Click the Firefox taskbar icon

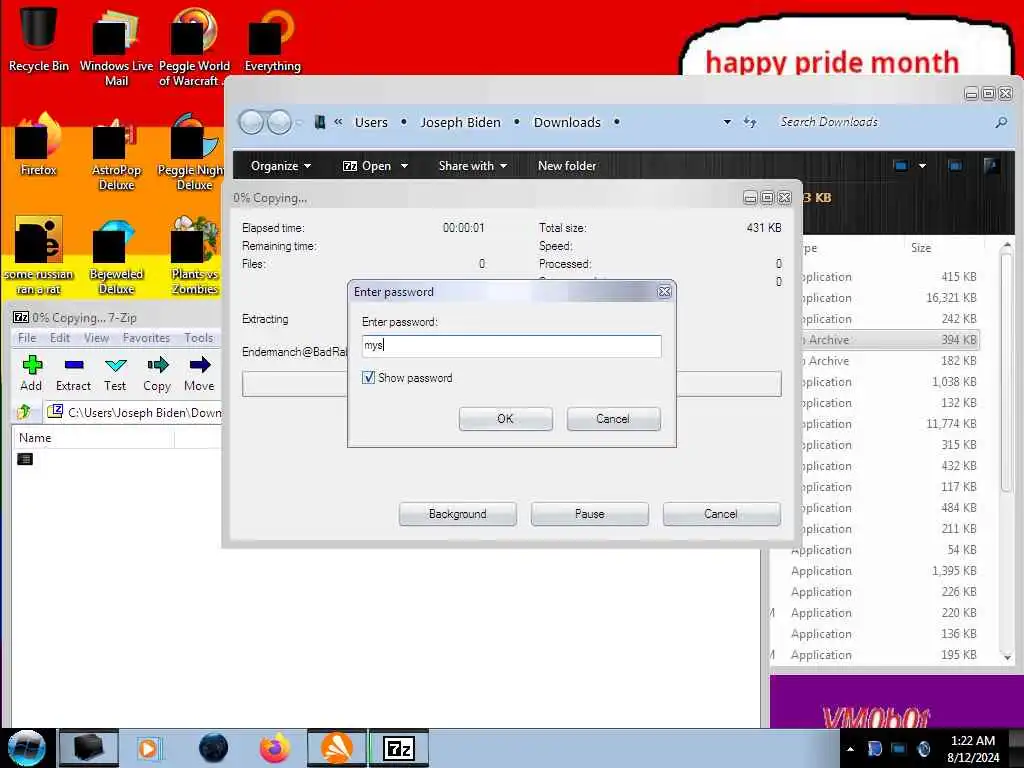pos(275,748)
